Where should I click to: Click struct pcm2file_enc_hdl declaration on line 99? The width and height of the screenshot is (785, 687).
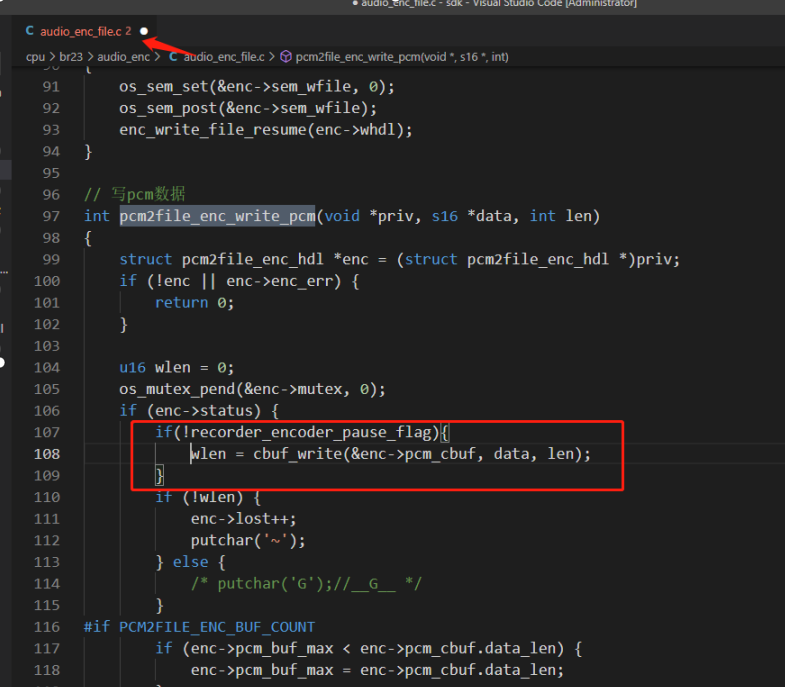400,259
